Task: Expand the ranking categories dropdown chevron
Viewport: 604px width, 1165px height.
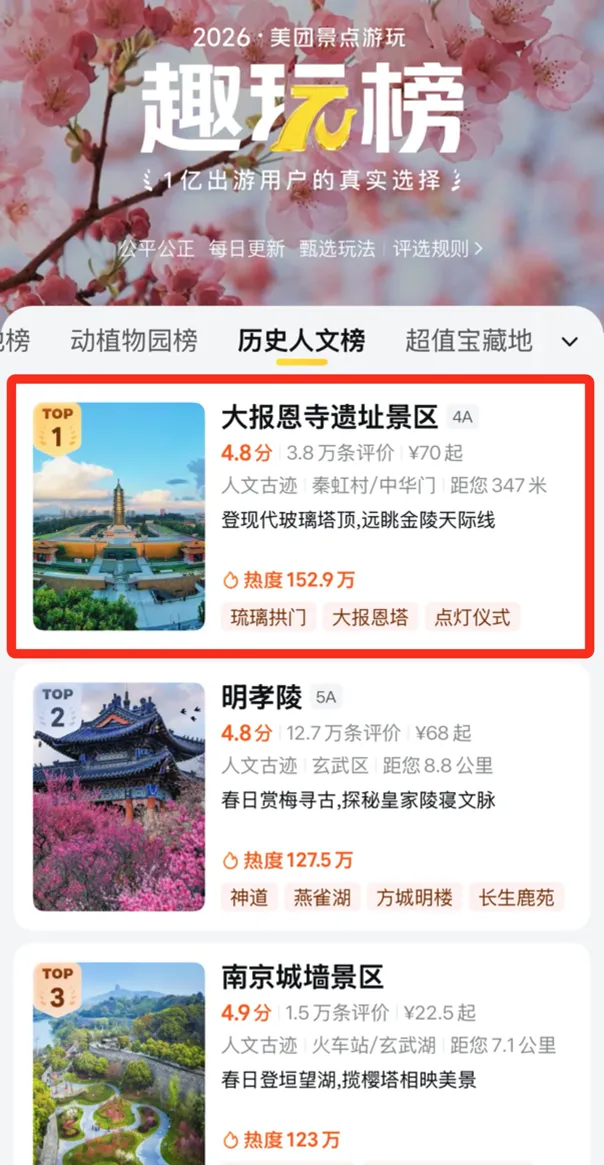Action: pos(570,341)
